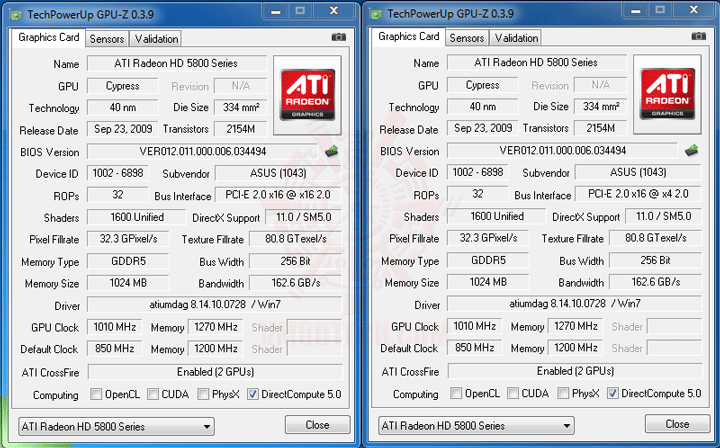Toggle the PhysX checkbox in the right window
720x448 pixels.
[563, 393]
